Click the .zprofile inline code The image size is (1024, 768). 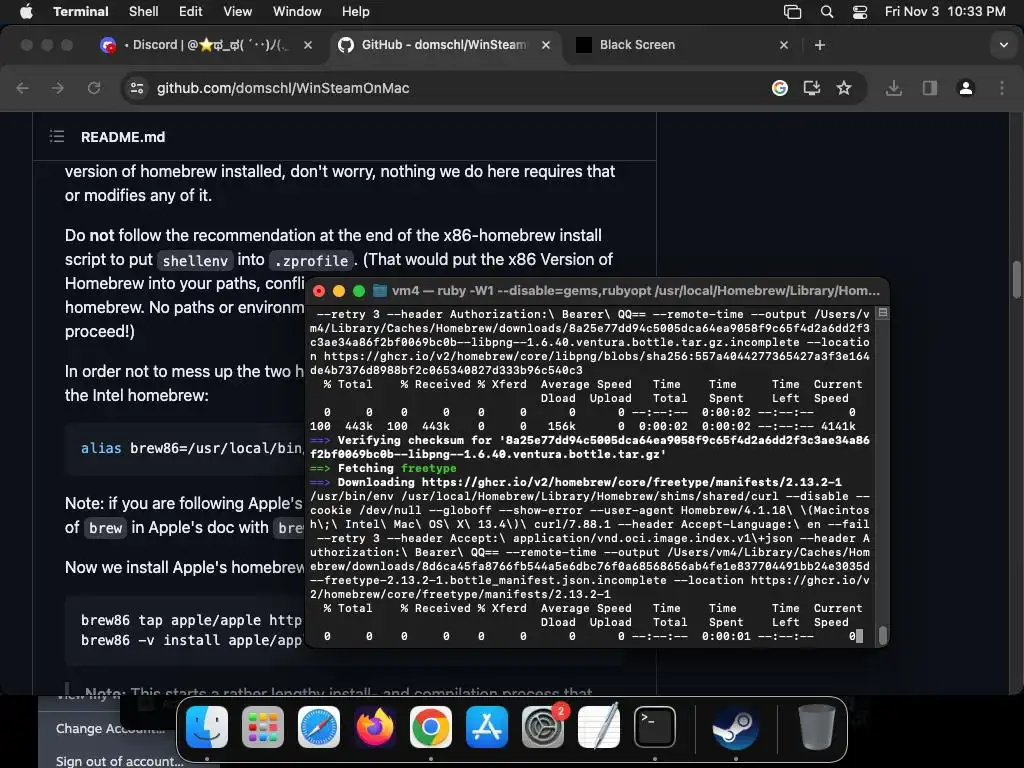(x=312, y=261)
